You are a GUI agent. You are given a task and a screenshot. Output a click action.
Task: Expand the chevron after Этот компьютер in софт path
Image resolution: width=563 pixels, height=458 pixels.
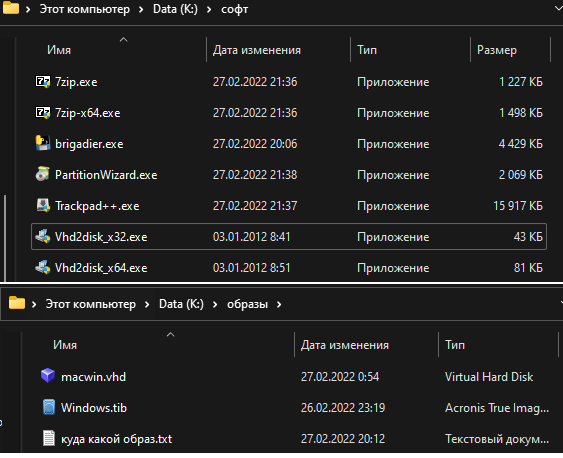click(x=141, y=9)
